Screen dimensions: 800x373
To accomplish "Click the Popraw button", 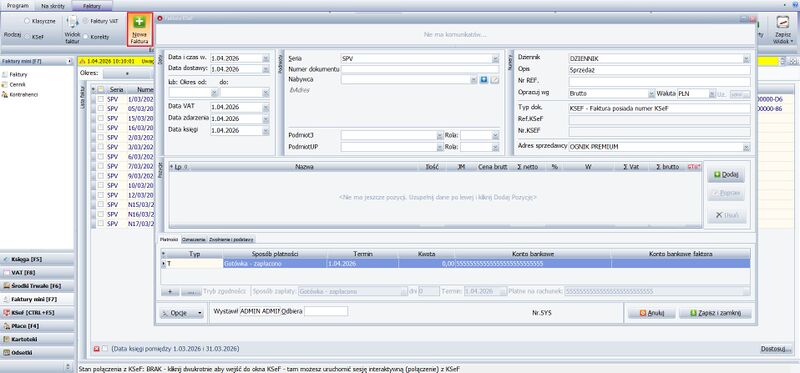I will [727, 194].
